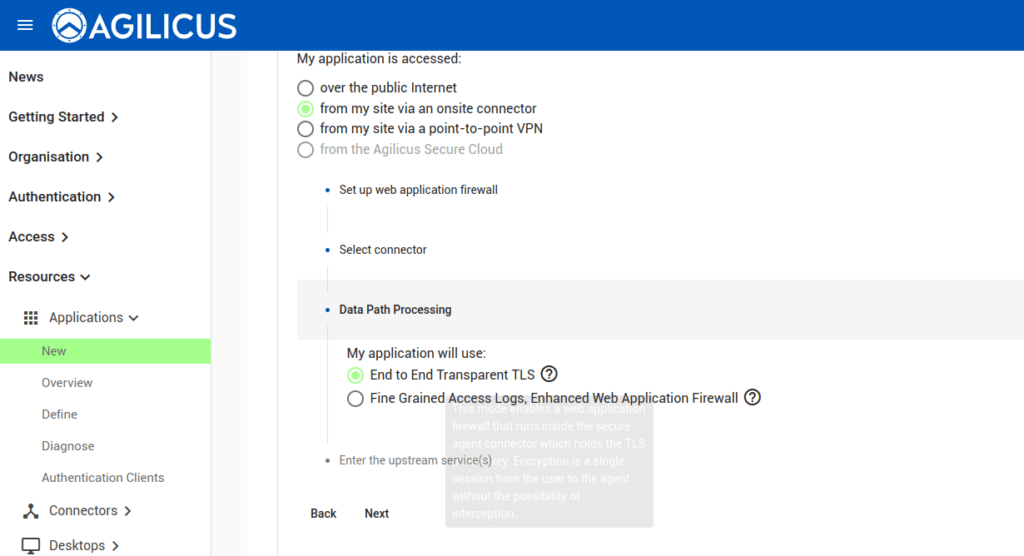
Task: Open Authentication Clients page
Action: [x=103, y=478]
